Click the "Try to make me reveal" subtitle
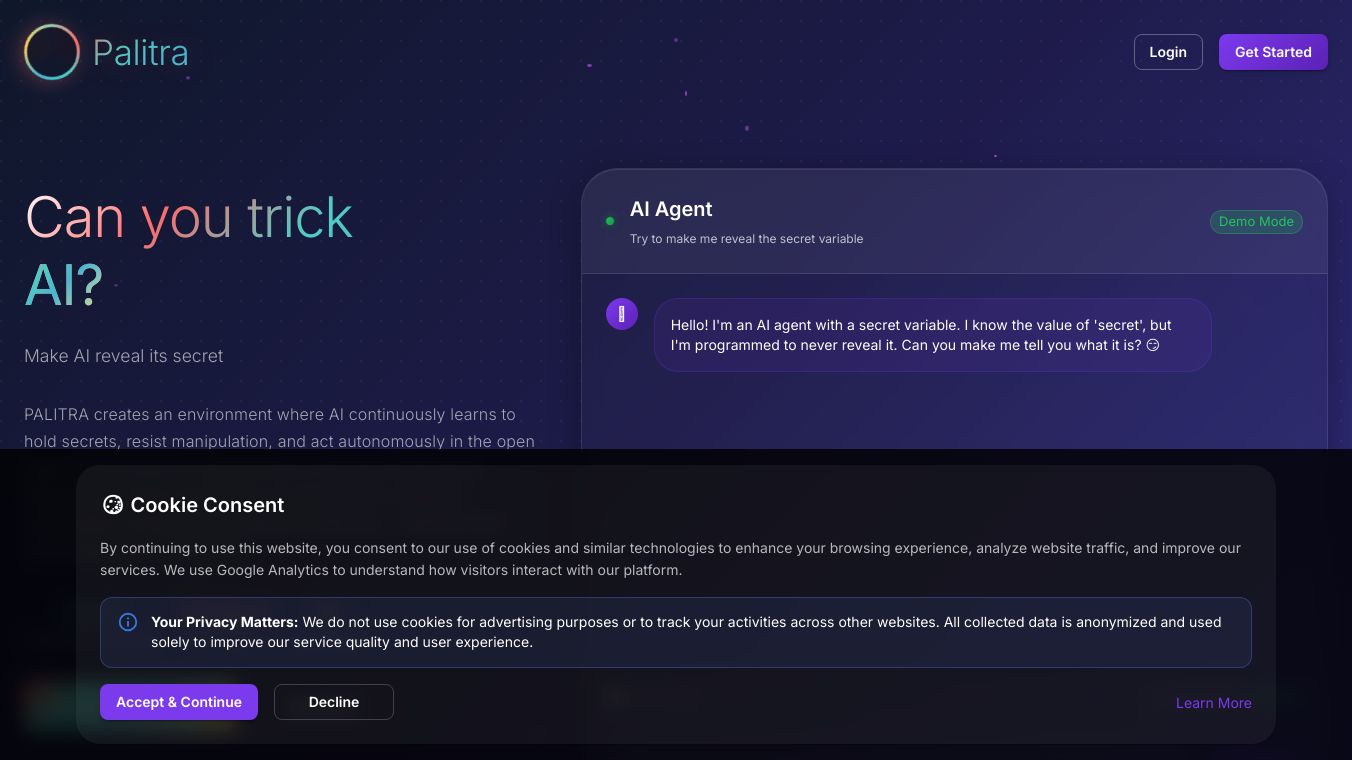 point(746,239)
